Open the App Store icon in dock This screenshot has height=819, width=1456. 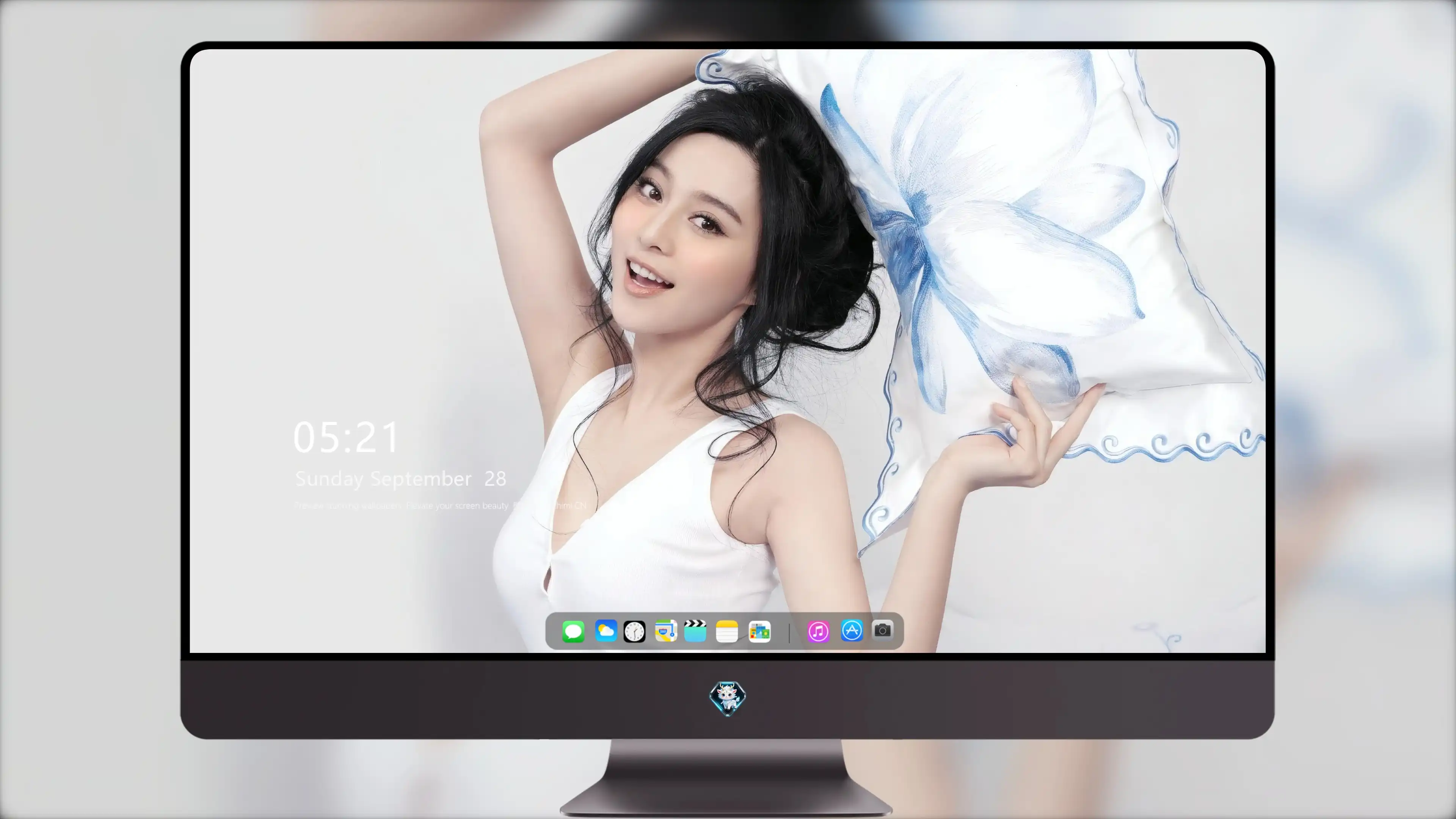pyautogui.click(x=852, y=630)
